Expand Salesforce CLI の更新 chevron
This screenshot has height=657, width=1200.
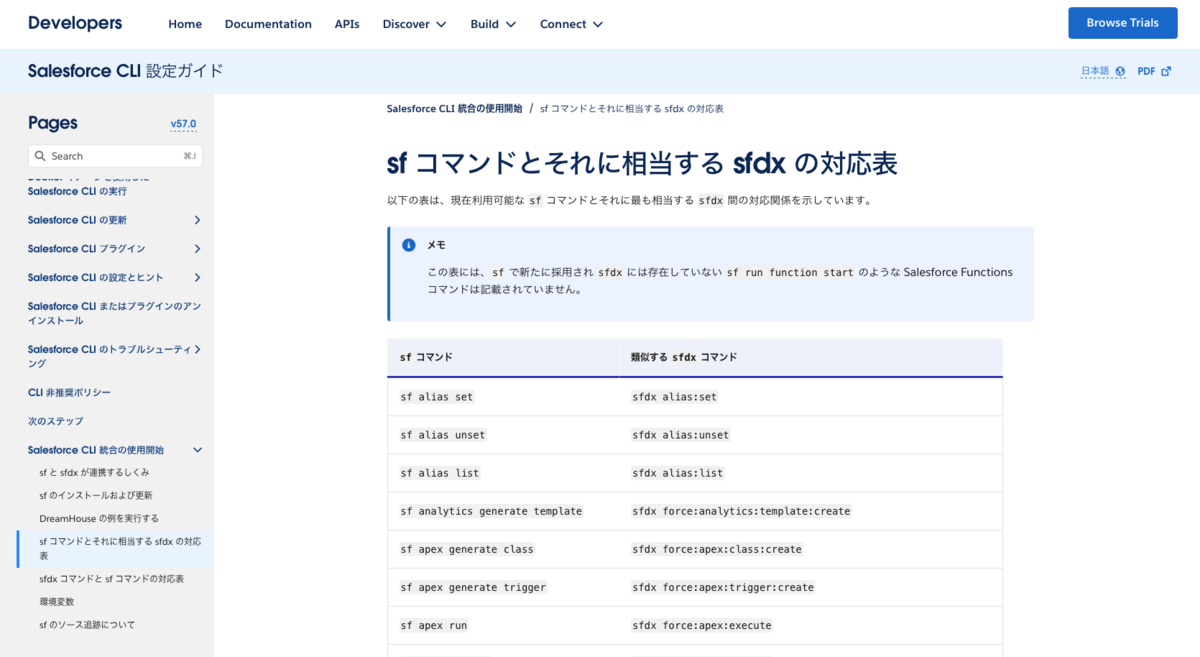197,220
